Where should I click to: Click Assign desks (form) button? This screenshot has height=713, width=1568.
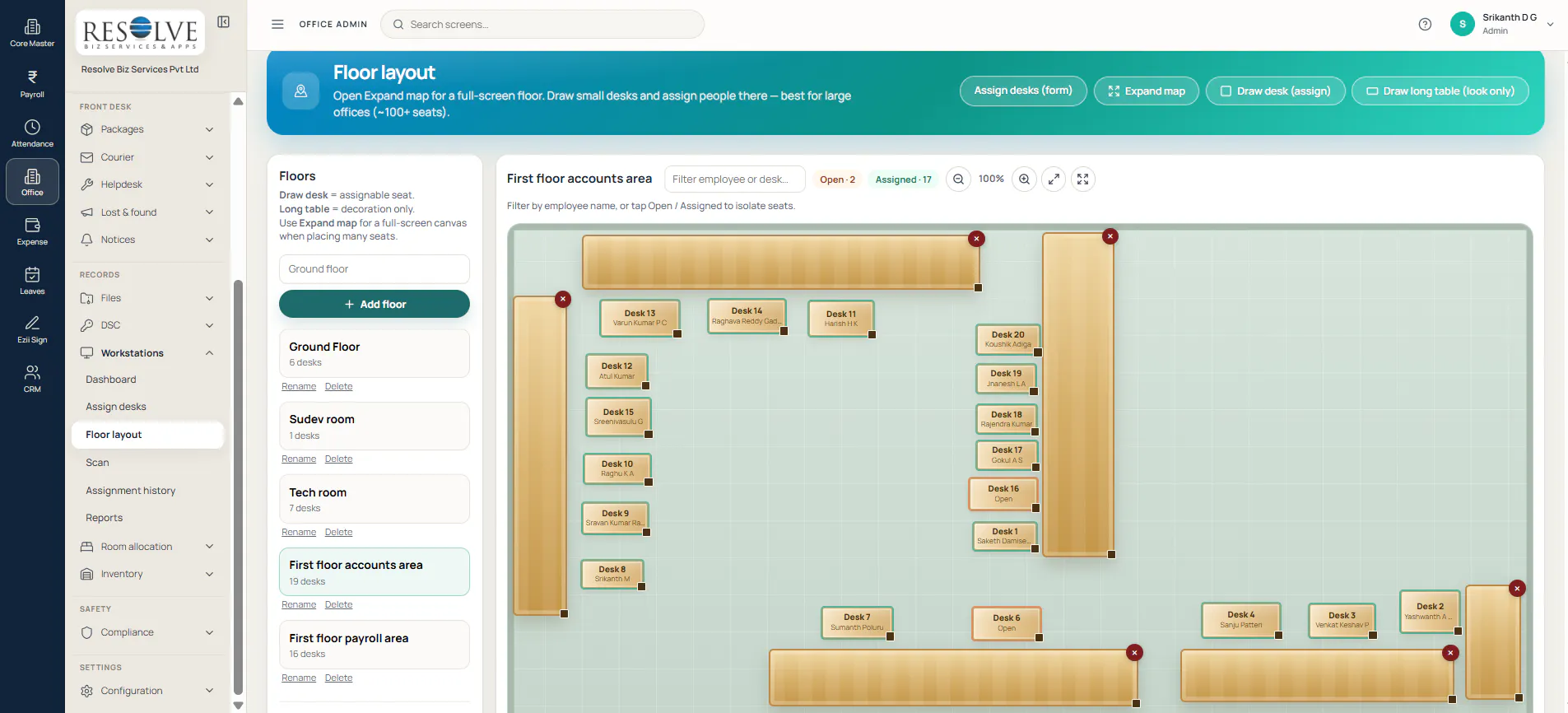click(x=1023, y=91)
